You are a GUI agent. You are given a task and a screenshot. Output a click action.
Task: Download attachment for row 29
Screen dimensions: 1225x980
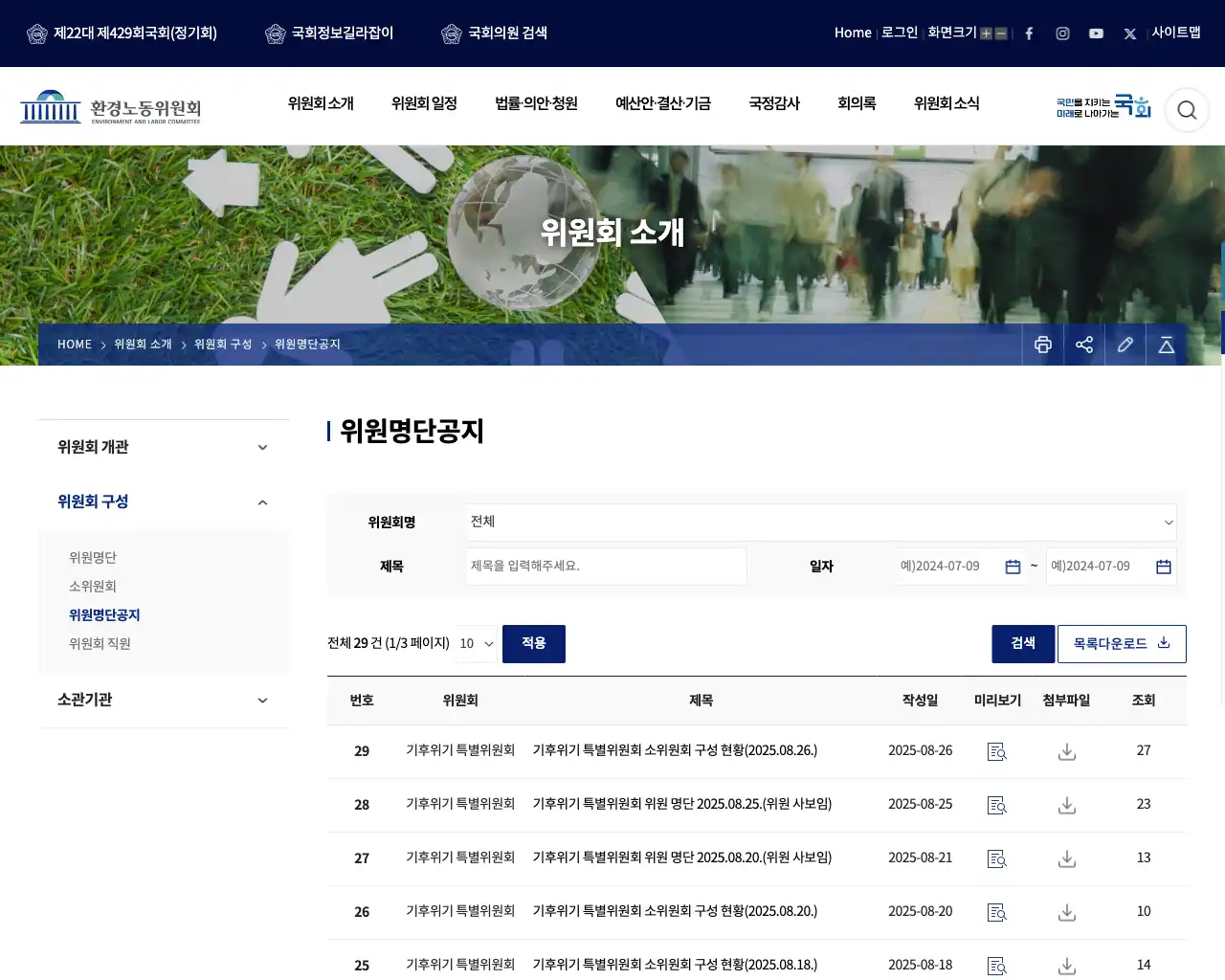[1067, 752]
